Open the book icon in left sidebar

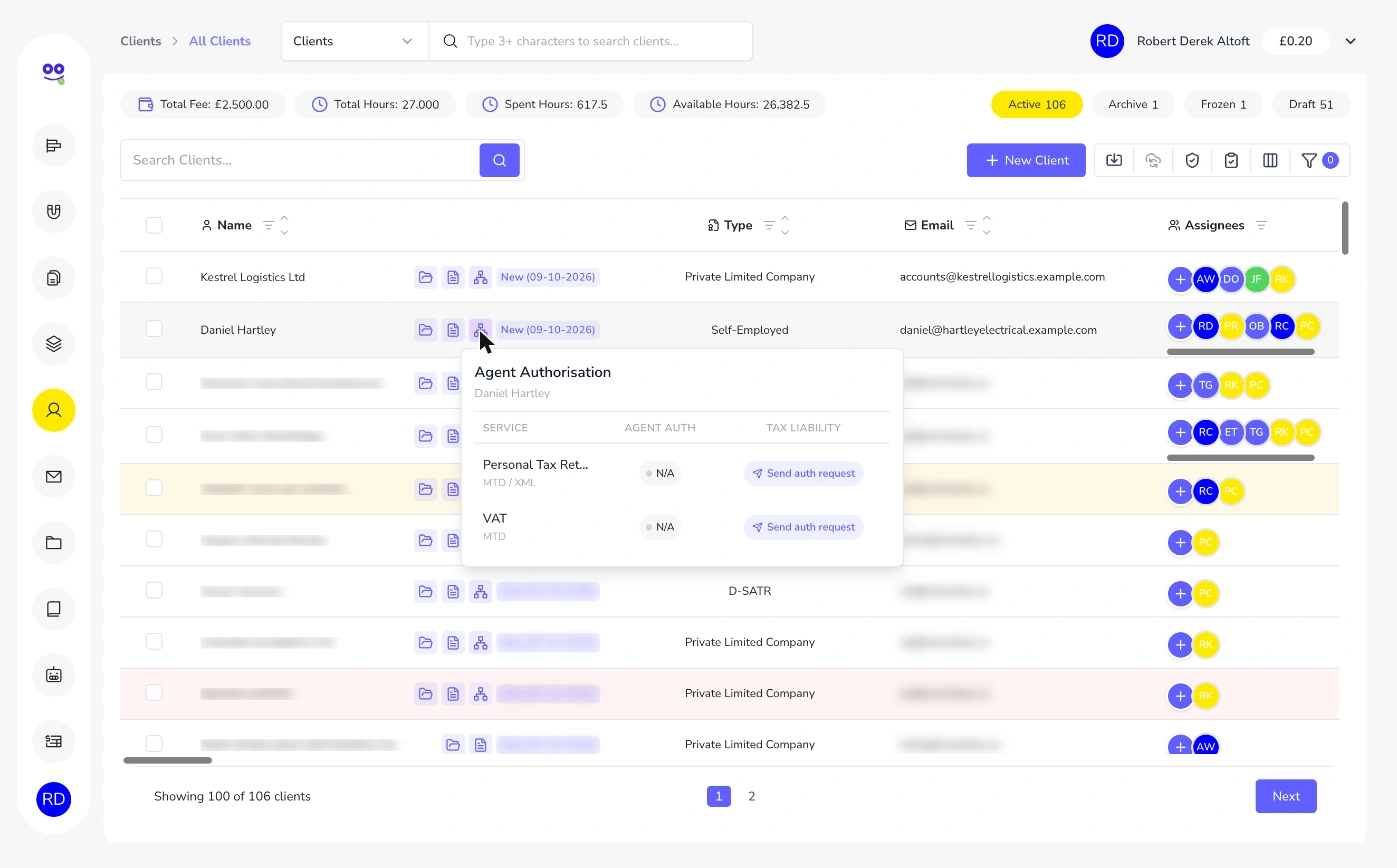[x=54, y=609]
